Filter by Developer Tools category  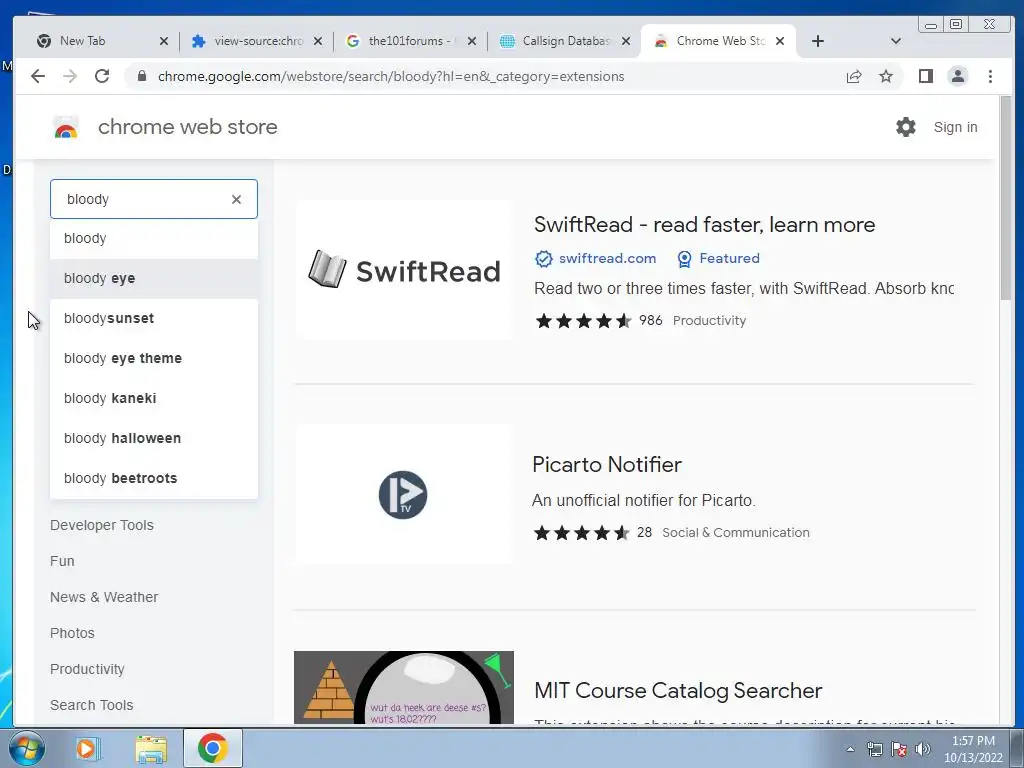[102, 525]
